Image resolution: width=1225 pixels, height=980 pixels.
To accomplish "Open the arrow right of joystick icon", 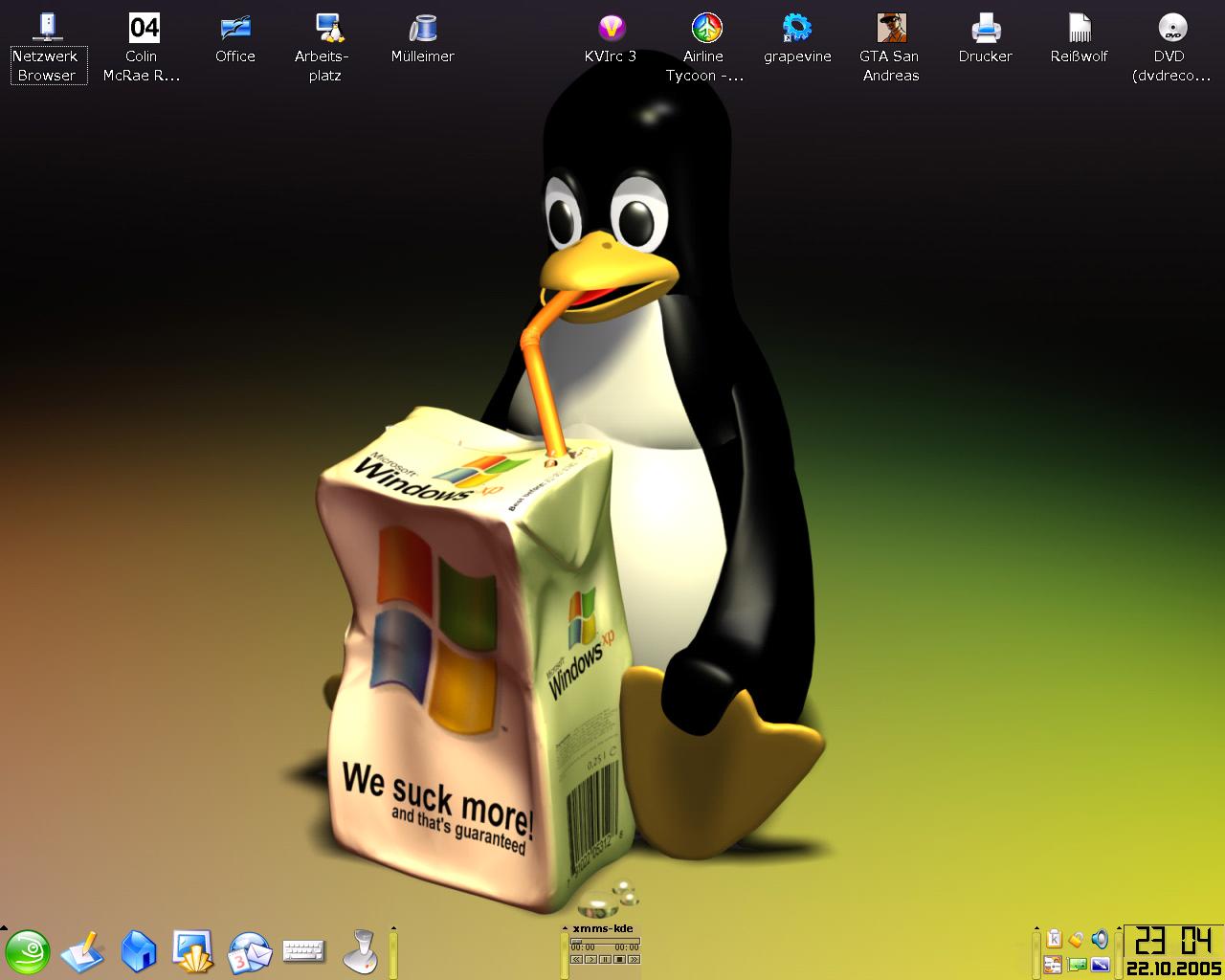I will 393,927.
